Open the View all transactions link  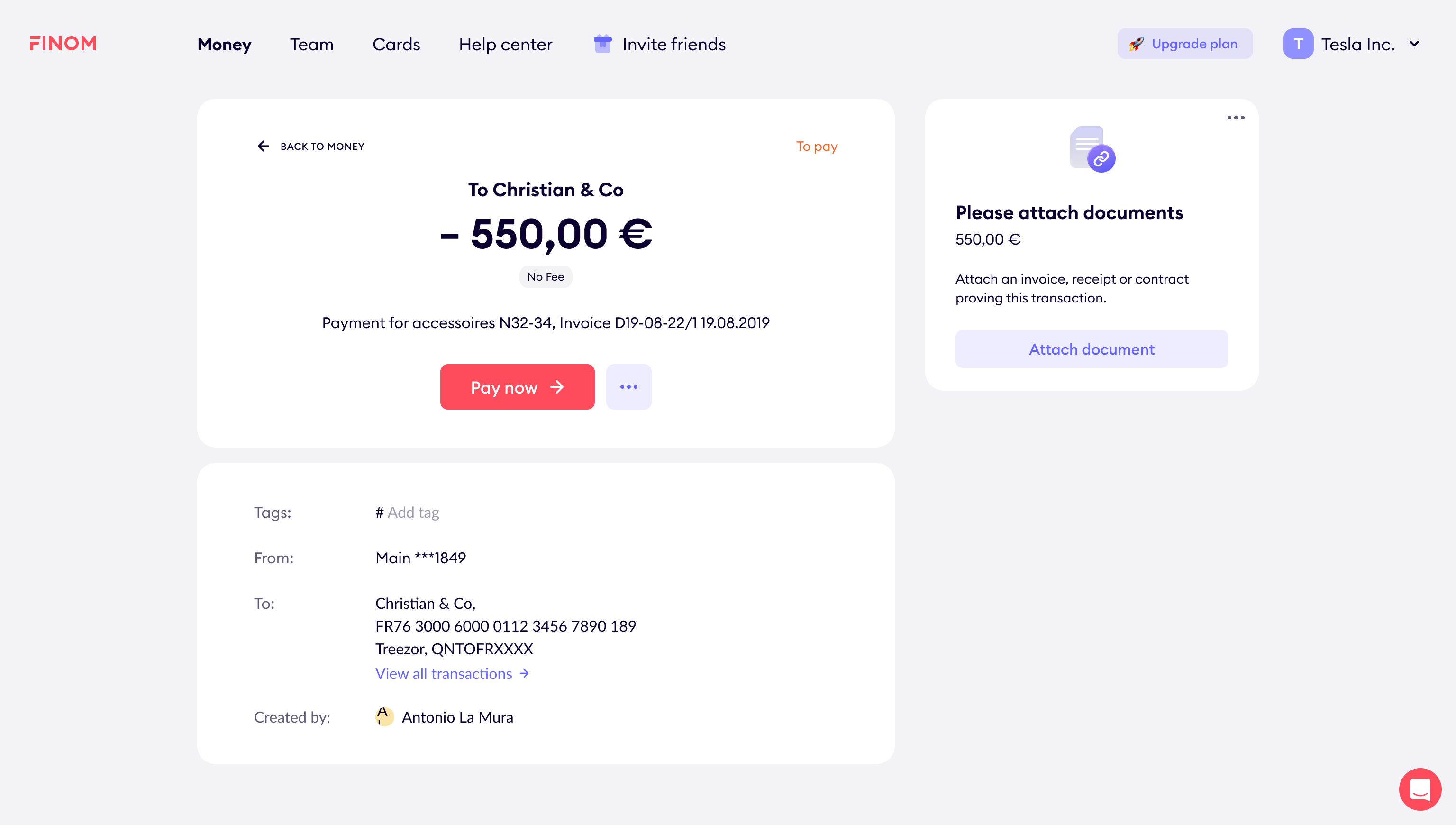pyautogui.click(x=452, y=674)
